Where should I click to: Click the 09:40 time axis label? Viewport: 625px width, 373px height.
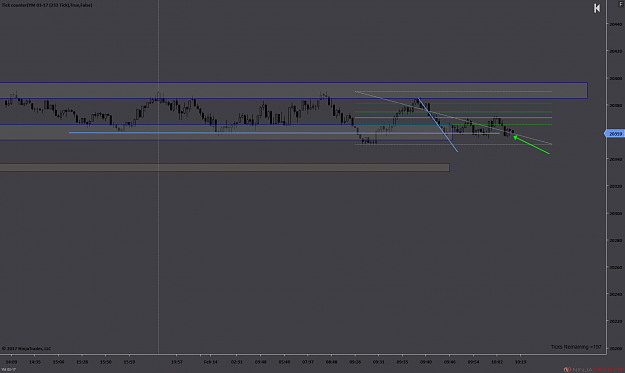click(x=426, y=362)
